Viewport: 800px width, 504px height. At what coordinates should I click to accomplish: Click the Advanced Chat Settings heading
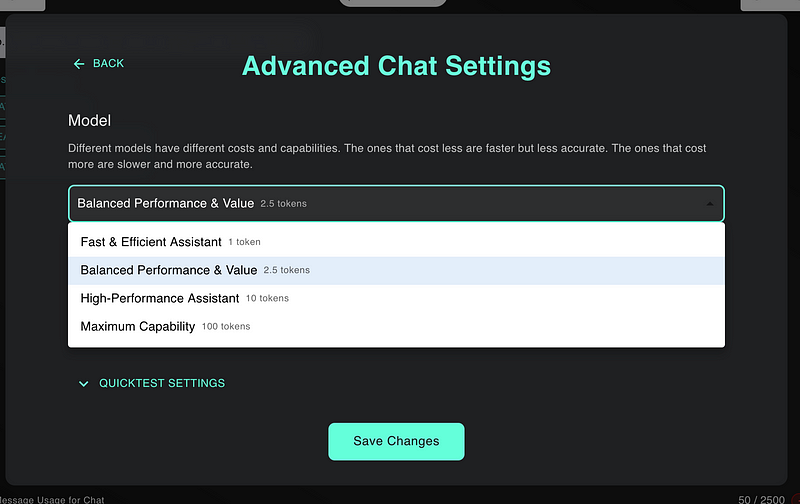(x=396, y=66)
